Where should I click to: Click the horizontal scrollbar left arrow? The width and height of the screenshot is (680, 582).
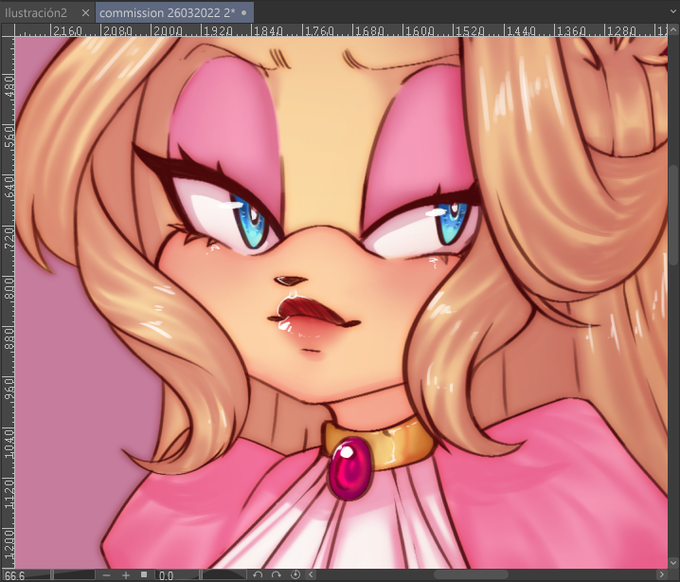pyautogui.click(x=311, y=575)
